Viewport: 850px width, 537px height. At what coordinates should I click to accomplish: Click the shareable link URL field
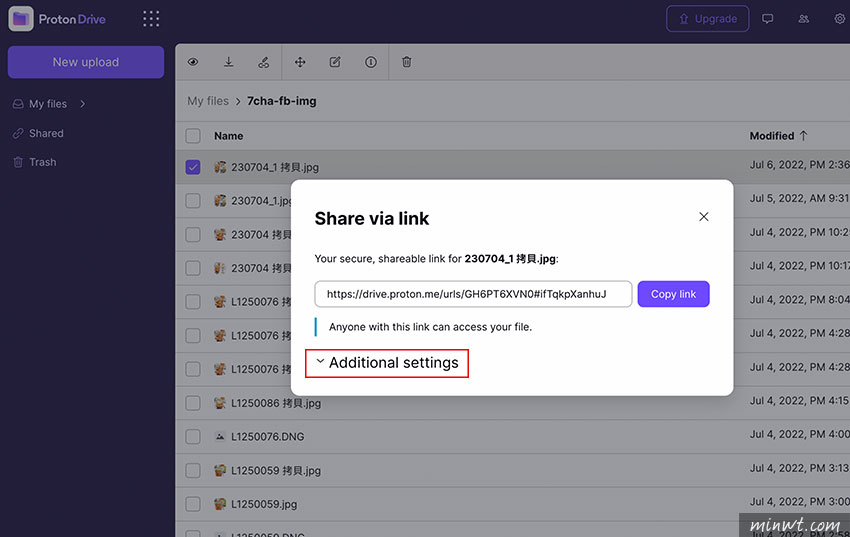(473, 294)
